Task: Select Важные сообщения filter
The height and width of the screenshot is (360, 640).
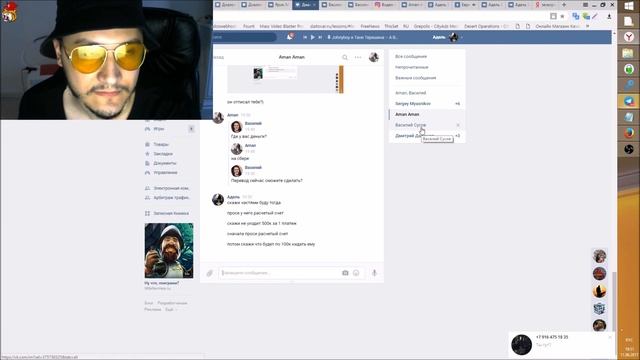Action: (x=416, y=78)
